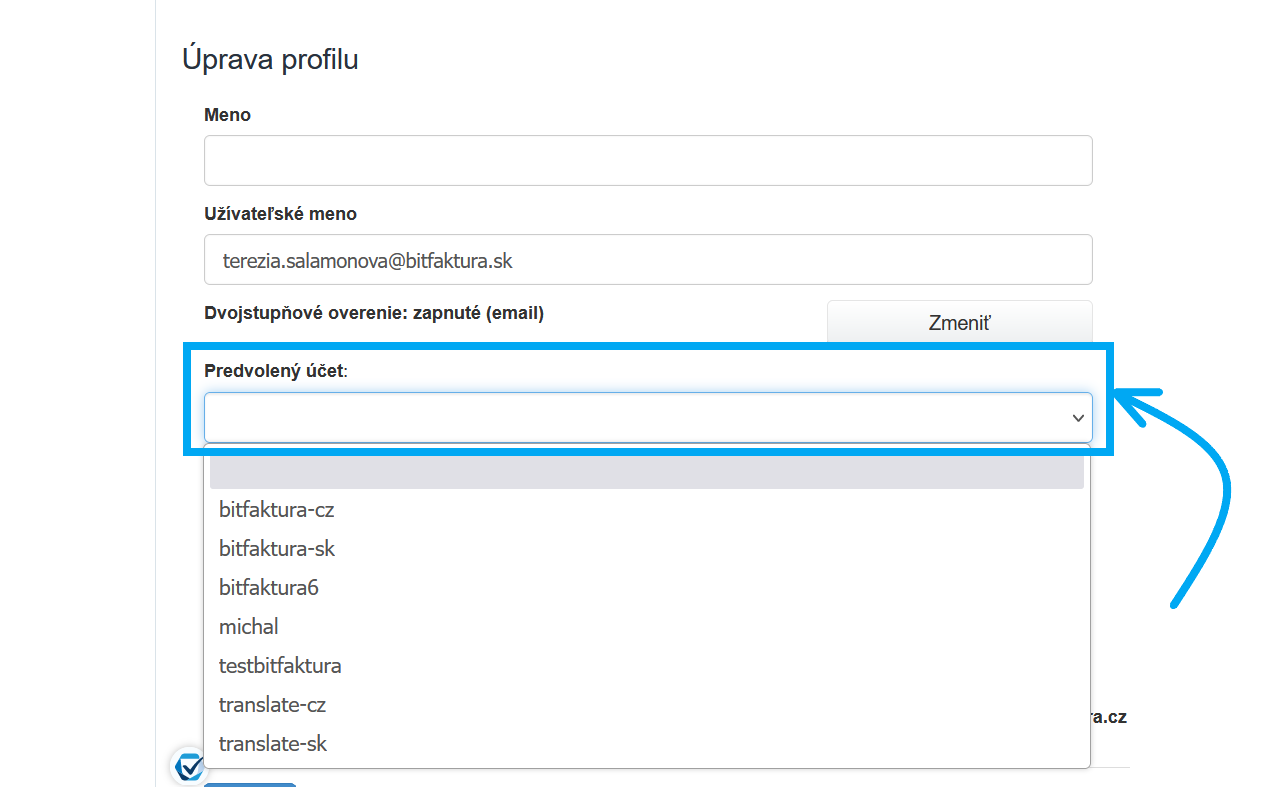Click the partially visible blue bottom button
This screenshot has width=1284, height=787.
click(250, 784)
